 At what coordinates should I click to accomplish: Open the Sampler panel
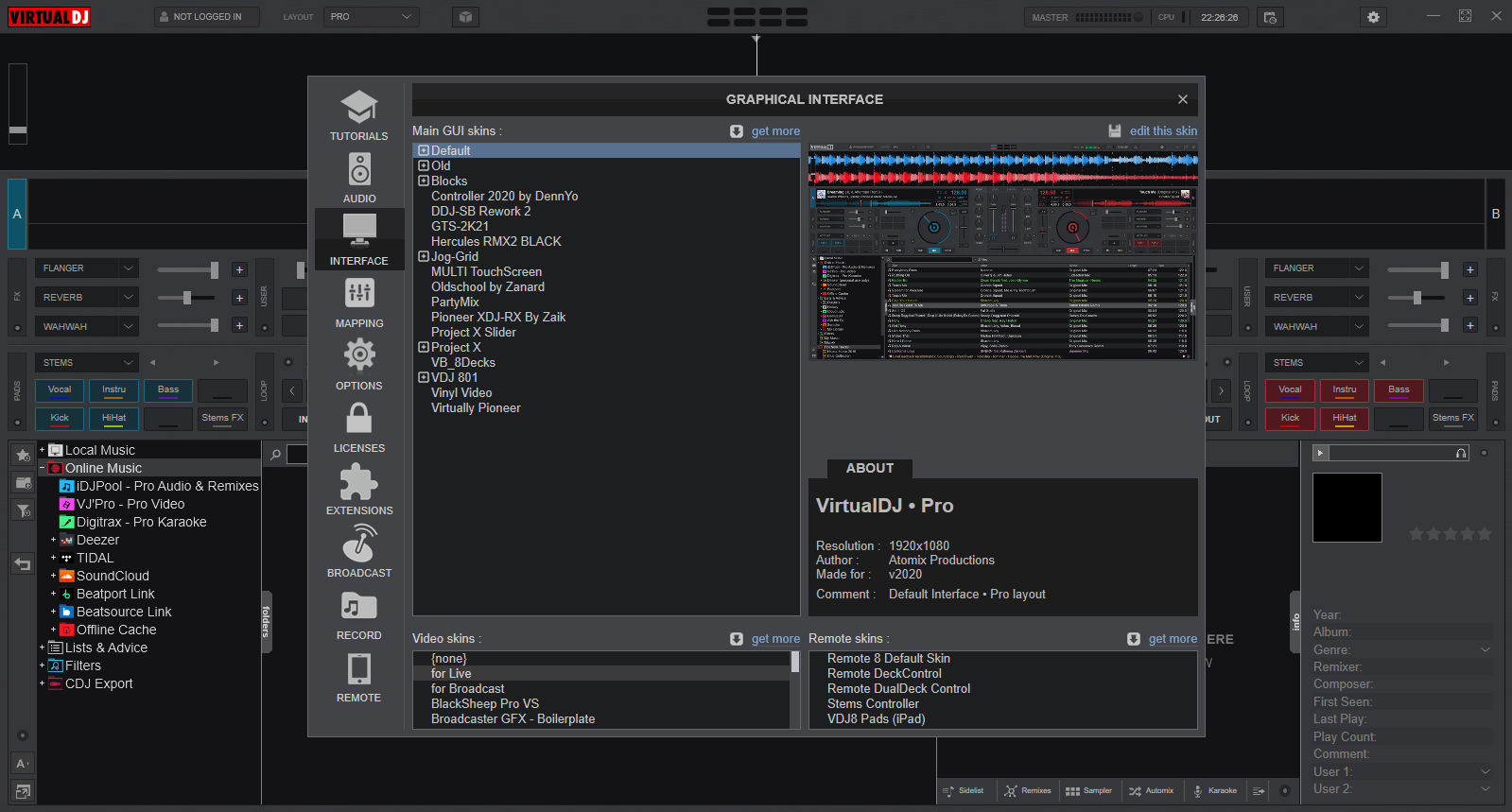point(1088,791)
